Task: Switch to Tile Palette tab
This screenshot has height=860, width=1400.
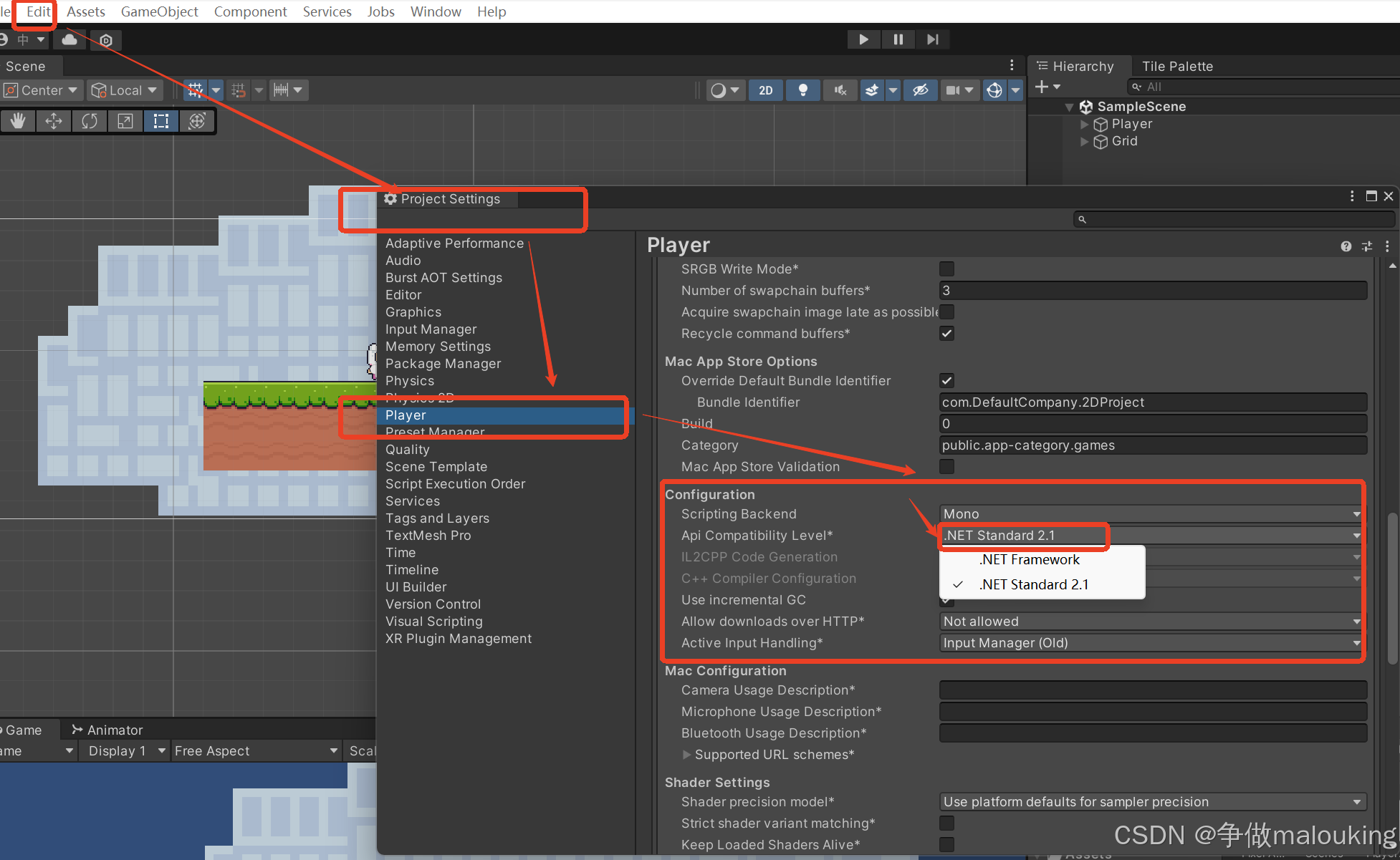Action: click(x=1177, y=66)
